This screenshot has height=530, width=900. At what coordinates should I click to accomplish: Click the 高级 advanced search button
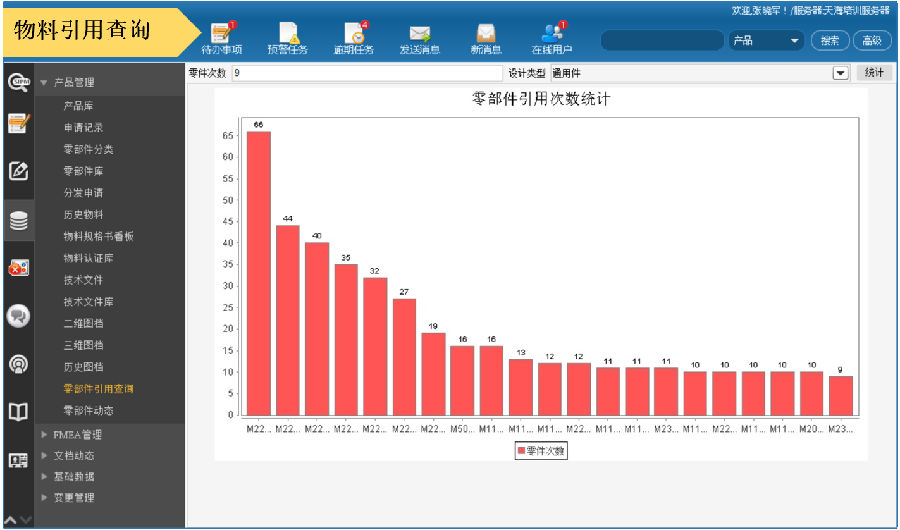pos(871,41)
